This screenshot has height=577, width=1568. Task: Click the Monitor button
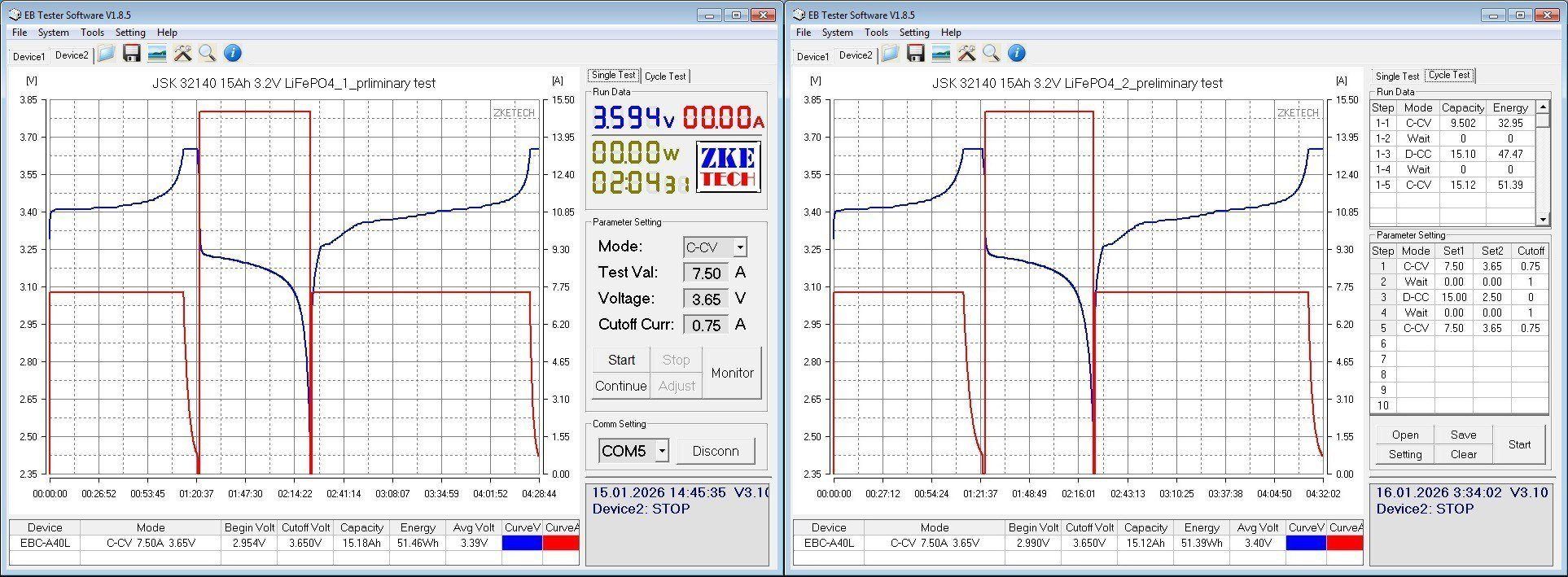[732, 373]
